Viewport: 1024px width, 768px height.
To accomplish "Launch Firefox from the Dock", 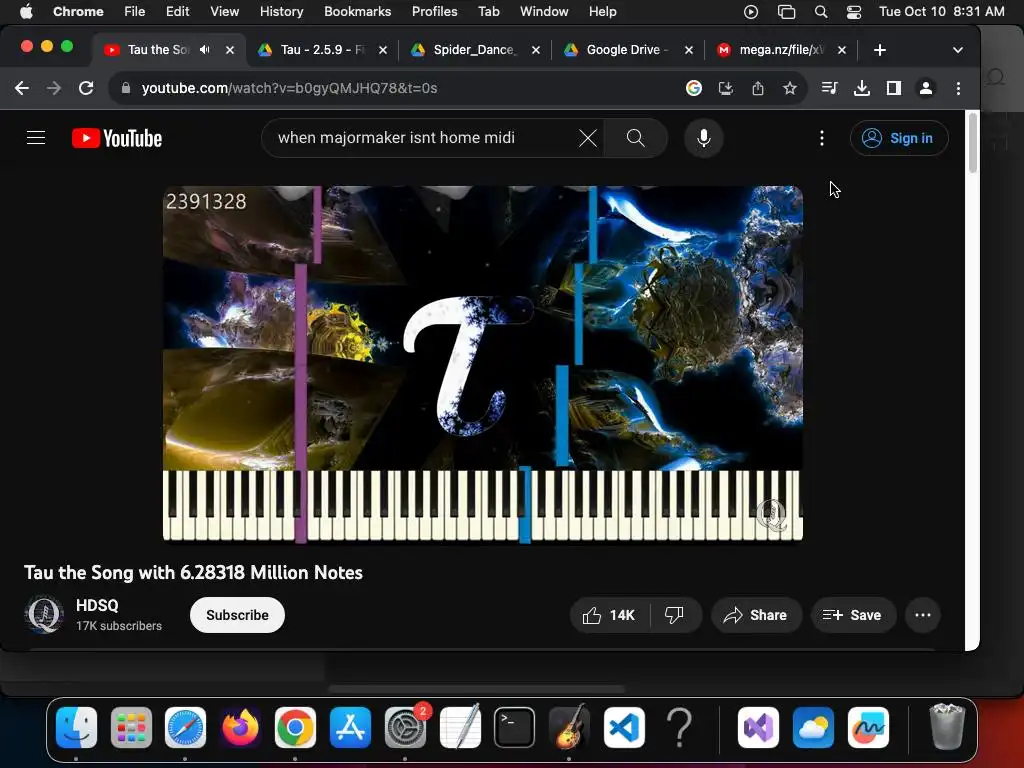I will pos(240,727).
